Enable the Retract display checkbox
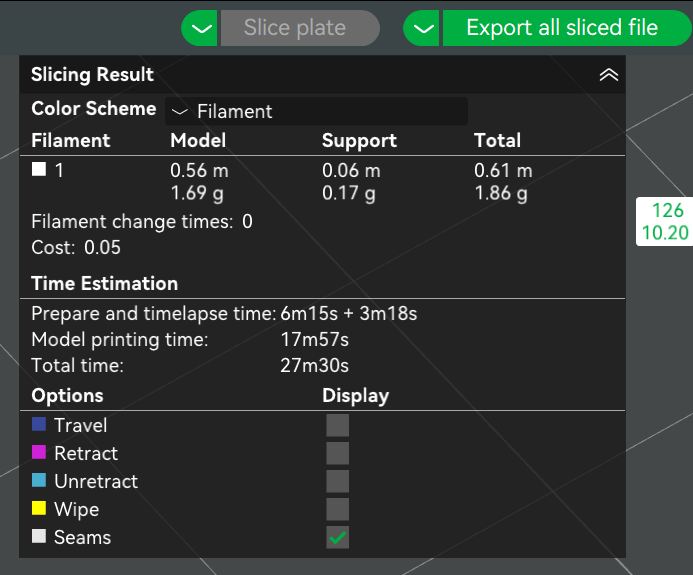693x575 pixels. tap(338, 453)
